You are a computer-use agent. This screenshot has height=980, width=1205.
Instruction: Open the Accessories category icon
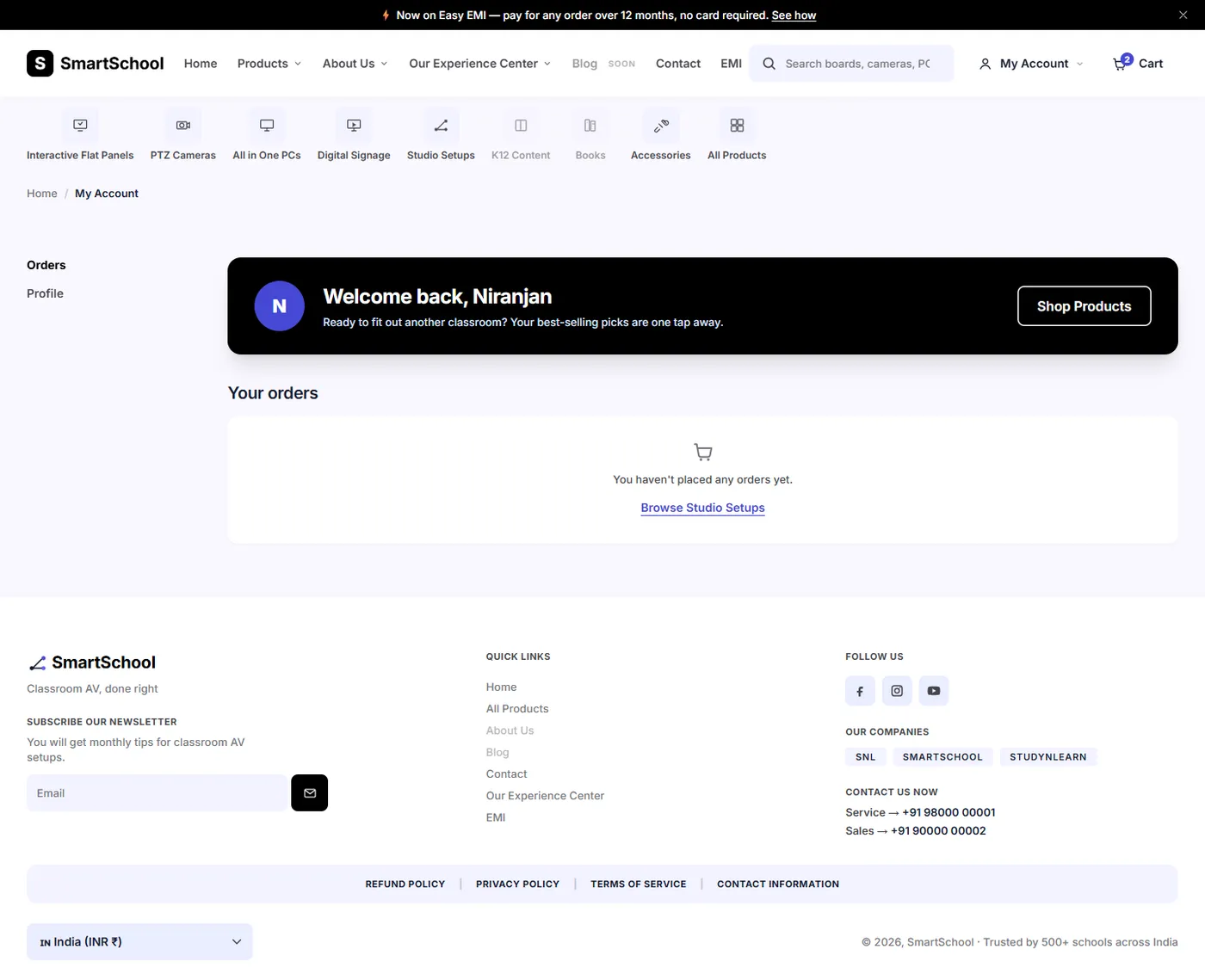(661, 126)
